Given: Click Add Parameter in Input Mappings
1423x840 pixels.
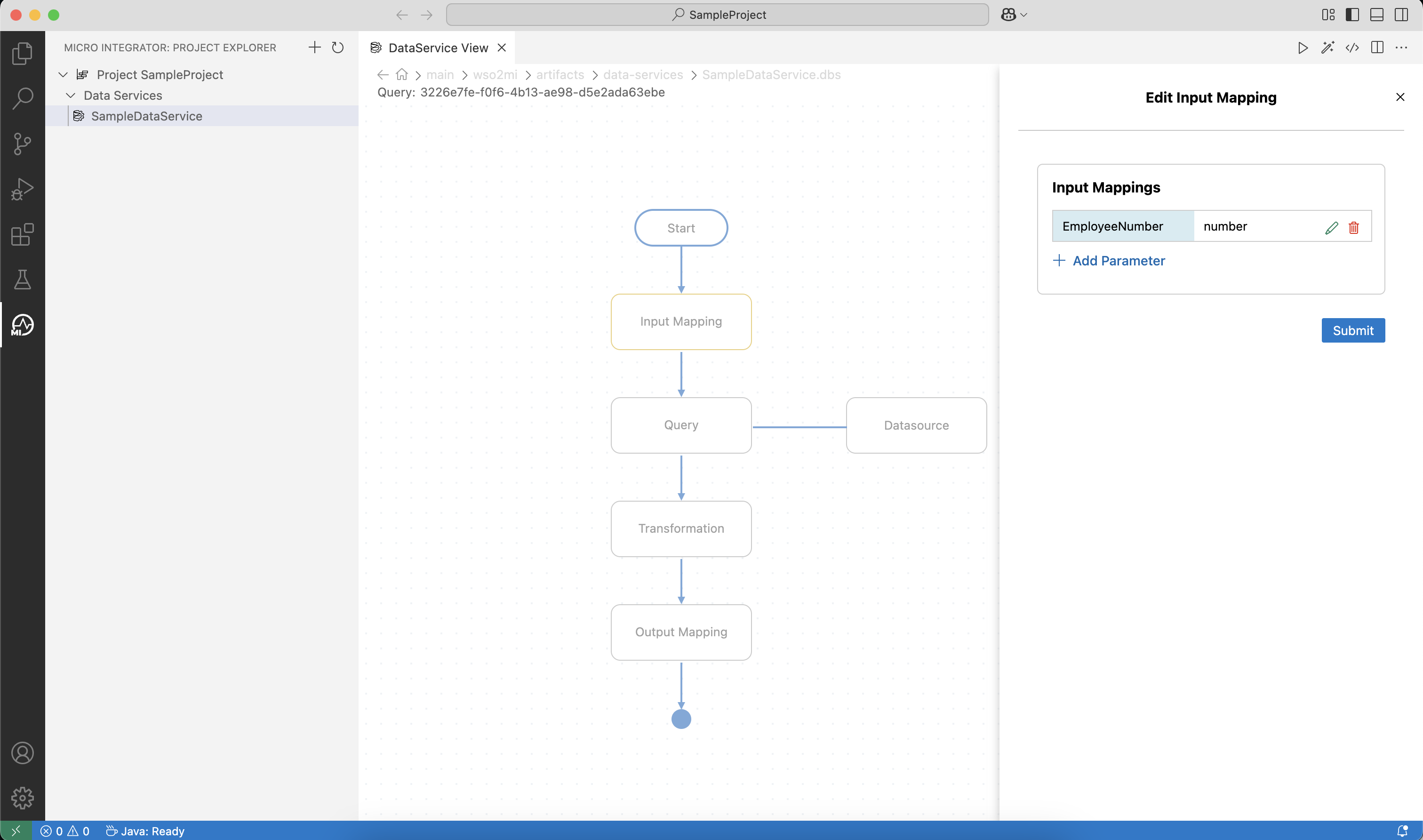Looking at the screenshot, I should coord(1110,261).
